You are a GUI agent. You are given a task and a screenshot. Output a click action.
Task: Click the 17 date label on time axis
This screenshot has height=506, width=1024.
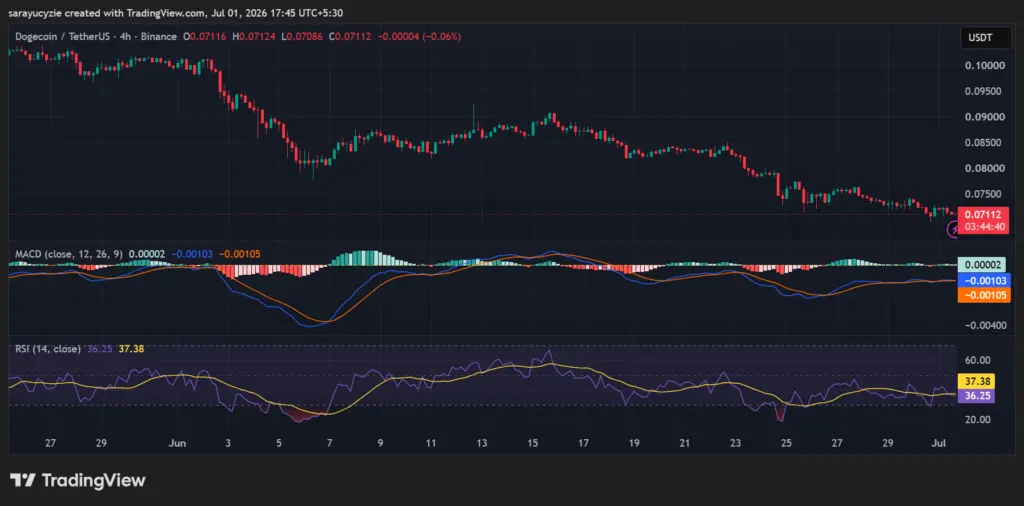tap(583, 443)
